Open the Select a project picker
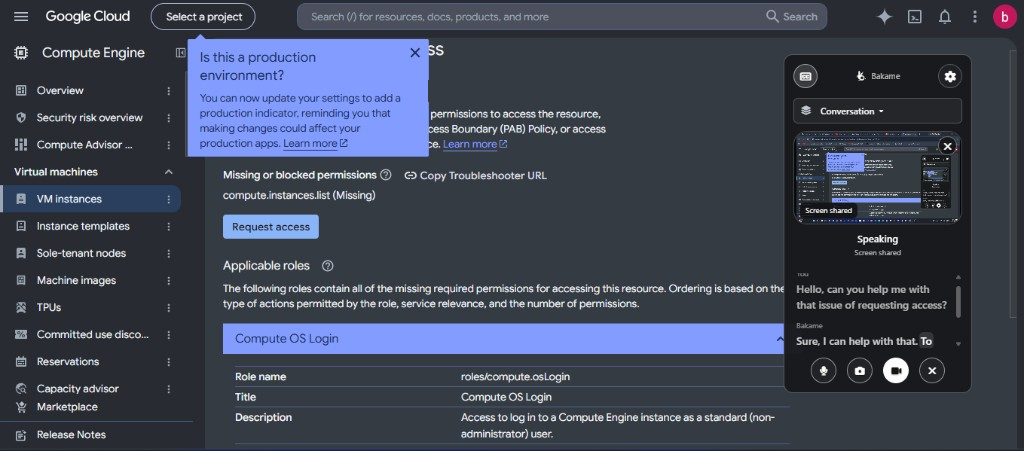This screenshot has width=1024, height=451. pos(203,17)
